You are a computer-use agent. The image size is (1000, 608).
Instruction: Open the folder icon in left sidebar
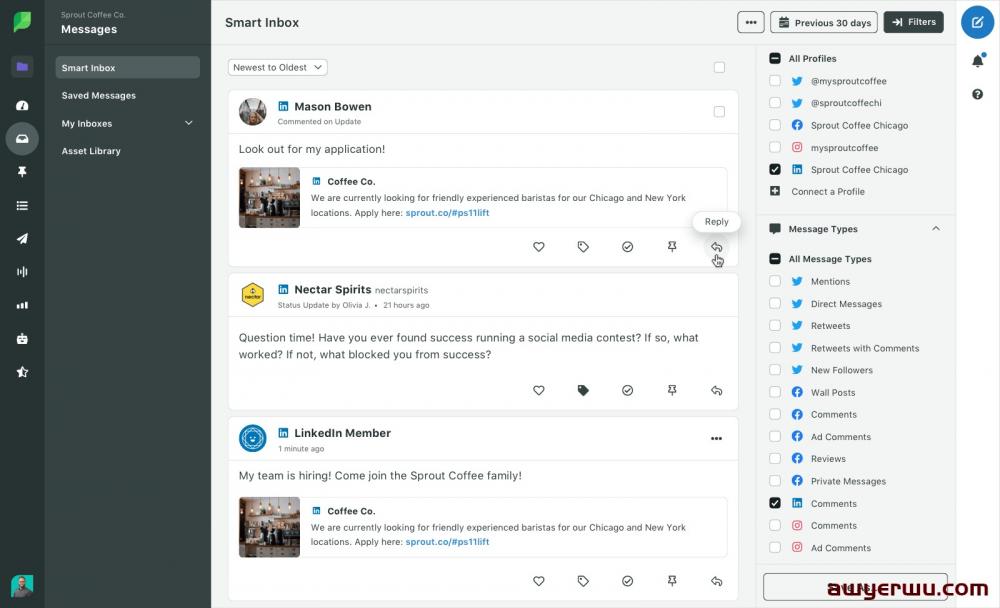pyautogui.click(x=22, y=66)
